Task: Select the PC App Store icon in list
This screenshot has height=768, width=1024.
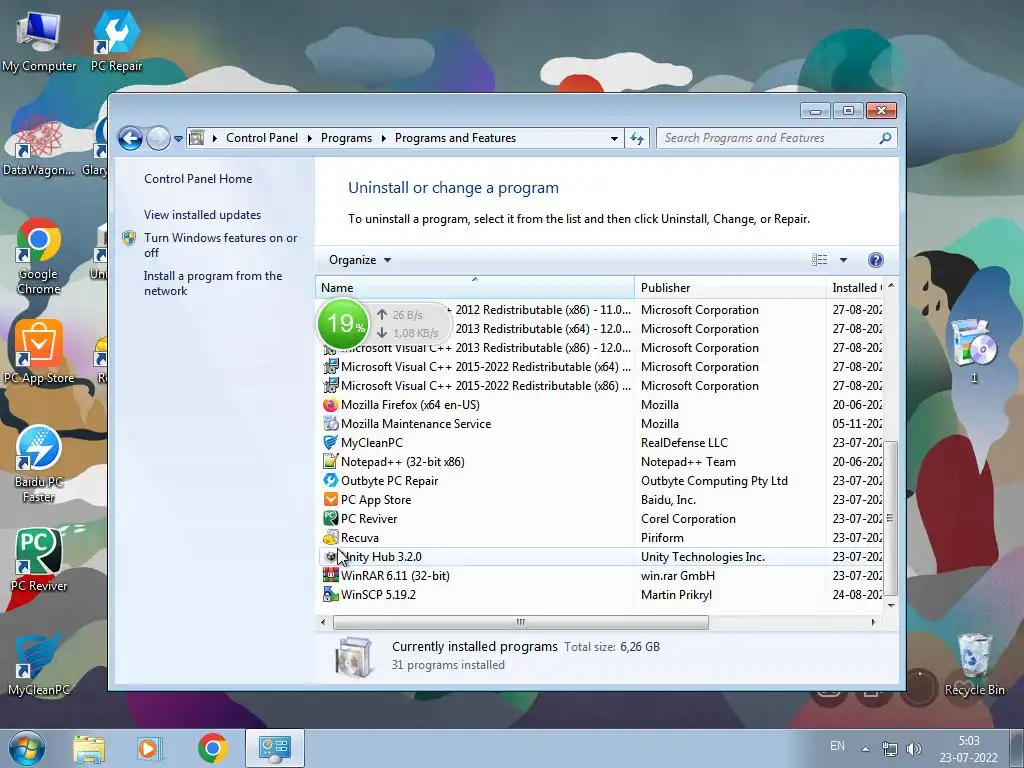Action: 331,499
